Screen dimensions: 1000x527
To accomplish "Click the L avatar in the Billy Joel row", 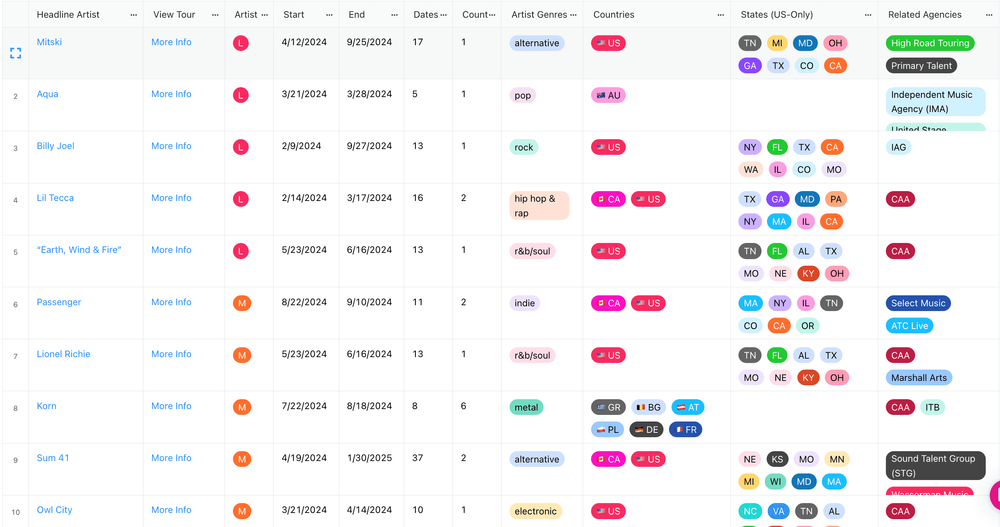I will 240,147.
